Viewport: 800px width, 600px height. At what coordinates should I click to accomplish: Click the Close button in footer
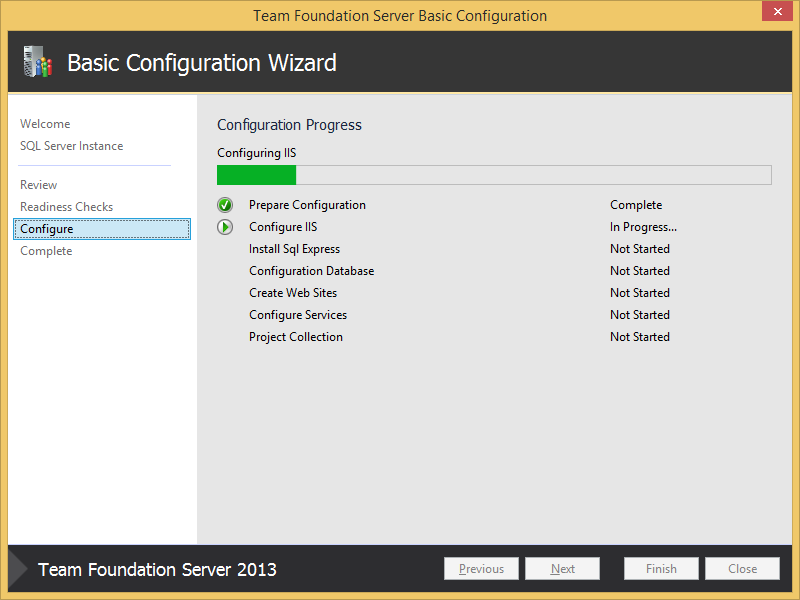click(742, 569)
